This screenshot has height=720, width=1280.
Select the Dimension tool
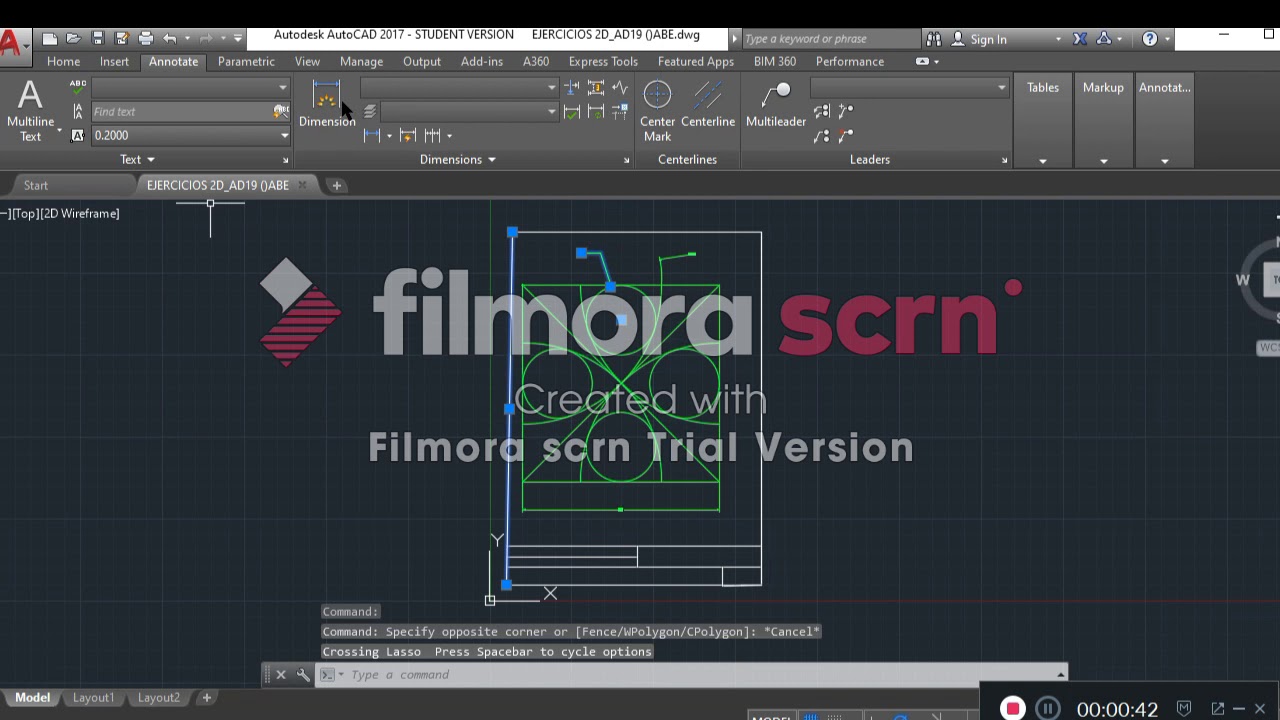point(327,104)
